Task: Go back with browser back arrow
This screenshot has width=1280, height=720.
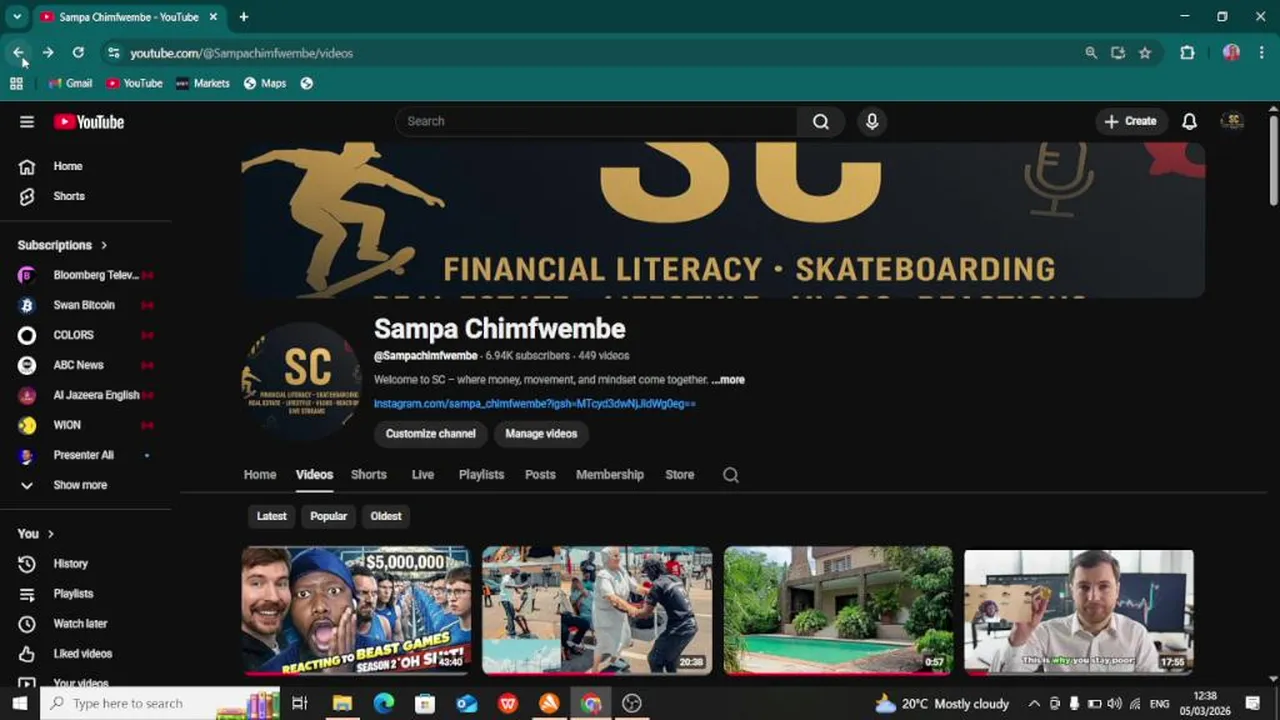Action: click(18, 53)
